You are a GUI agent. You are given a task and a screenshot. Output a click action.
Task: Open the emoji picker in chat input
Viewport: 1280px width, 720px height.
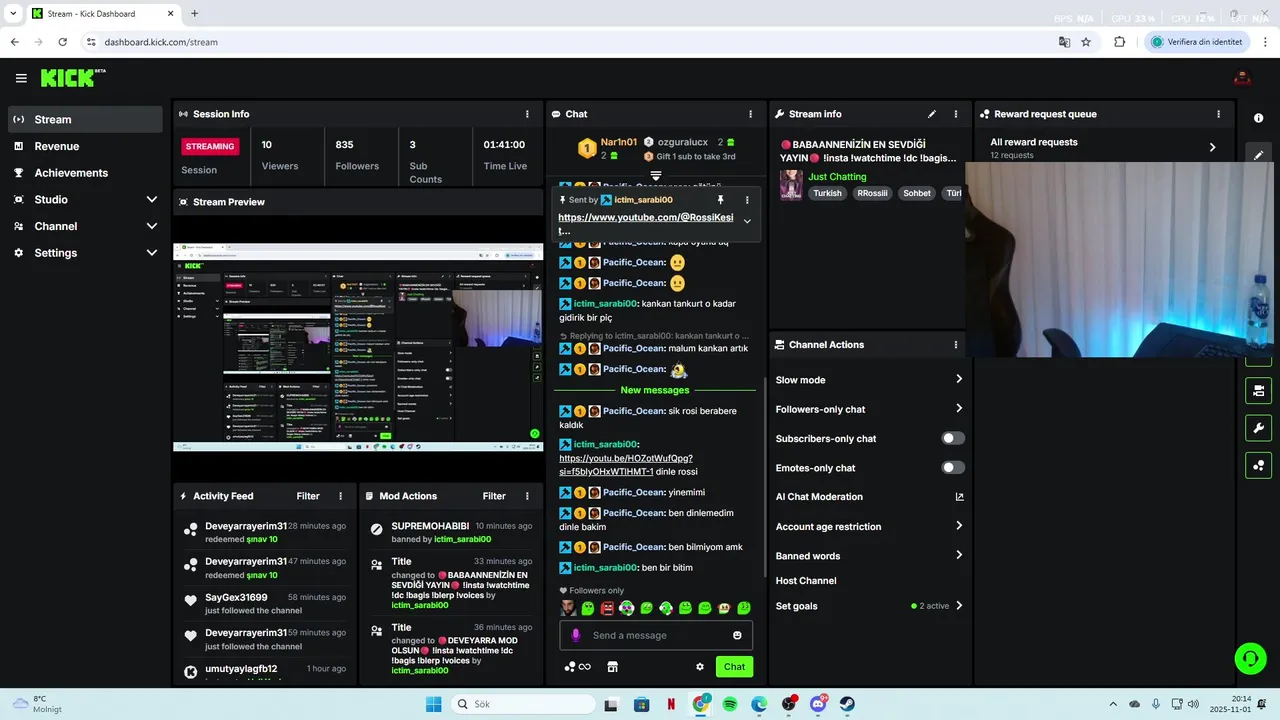(737, 635)
